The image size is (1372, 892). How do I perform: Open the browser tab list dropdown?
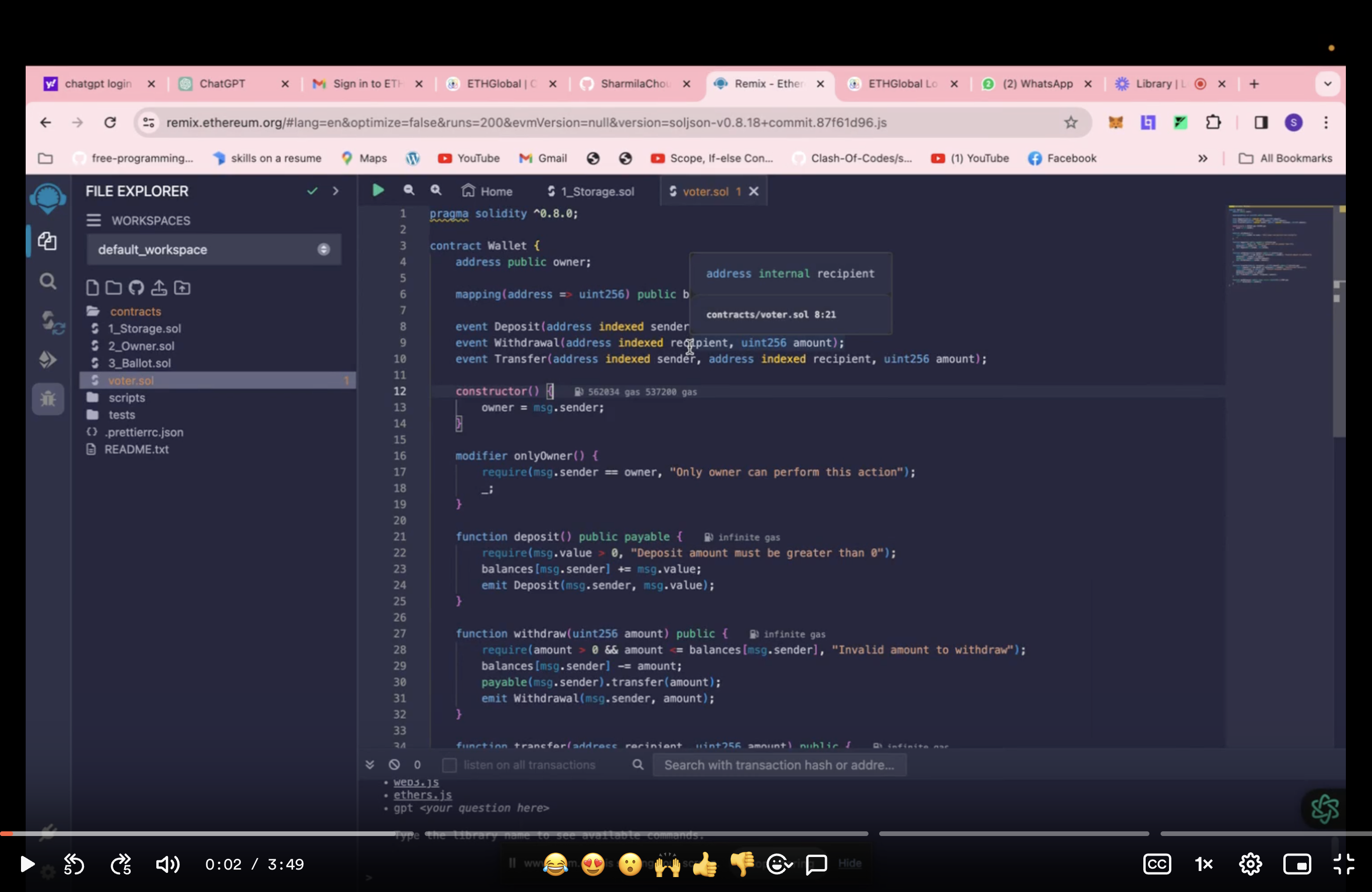pyautogui.click(x=1328, y=84)
